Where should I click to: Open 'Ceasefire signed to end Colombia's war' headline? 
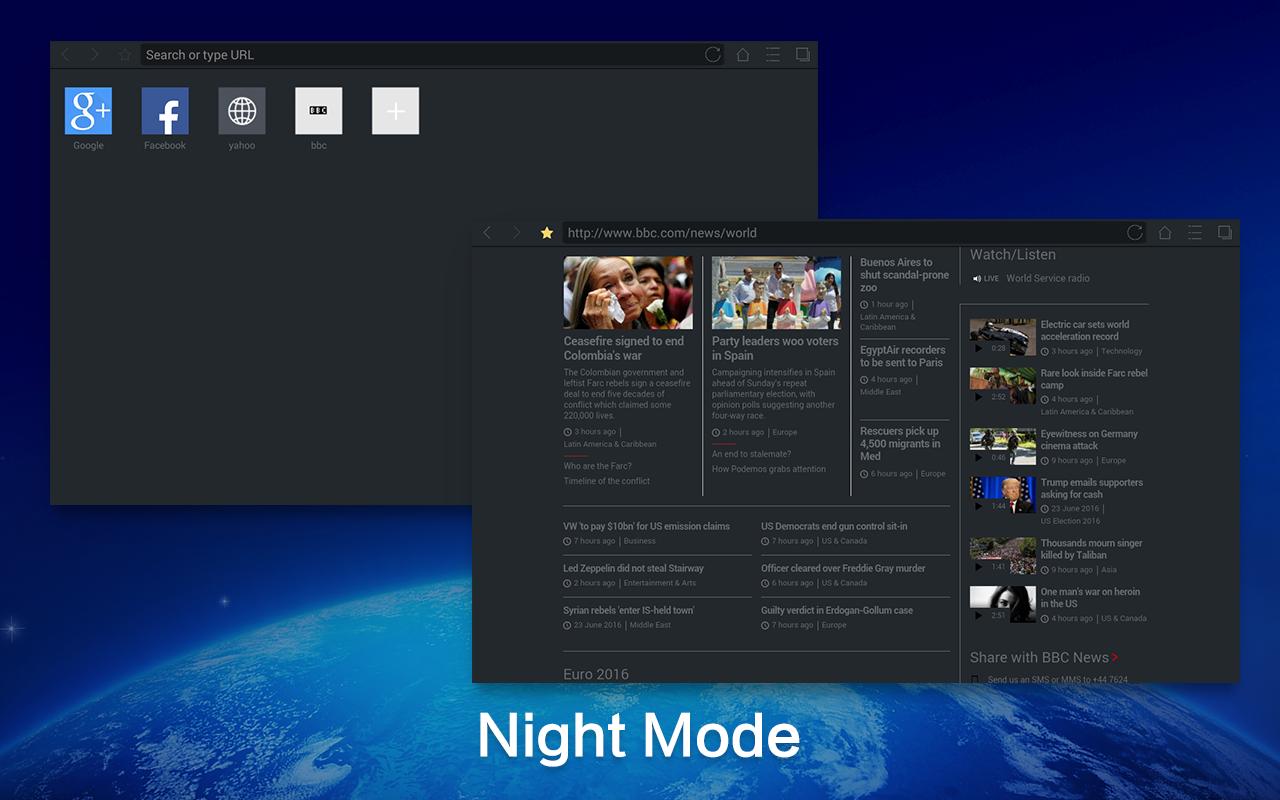(x=624, y=348)
